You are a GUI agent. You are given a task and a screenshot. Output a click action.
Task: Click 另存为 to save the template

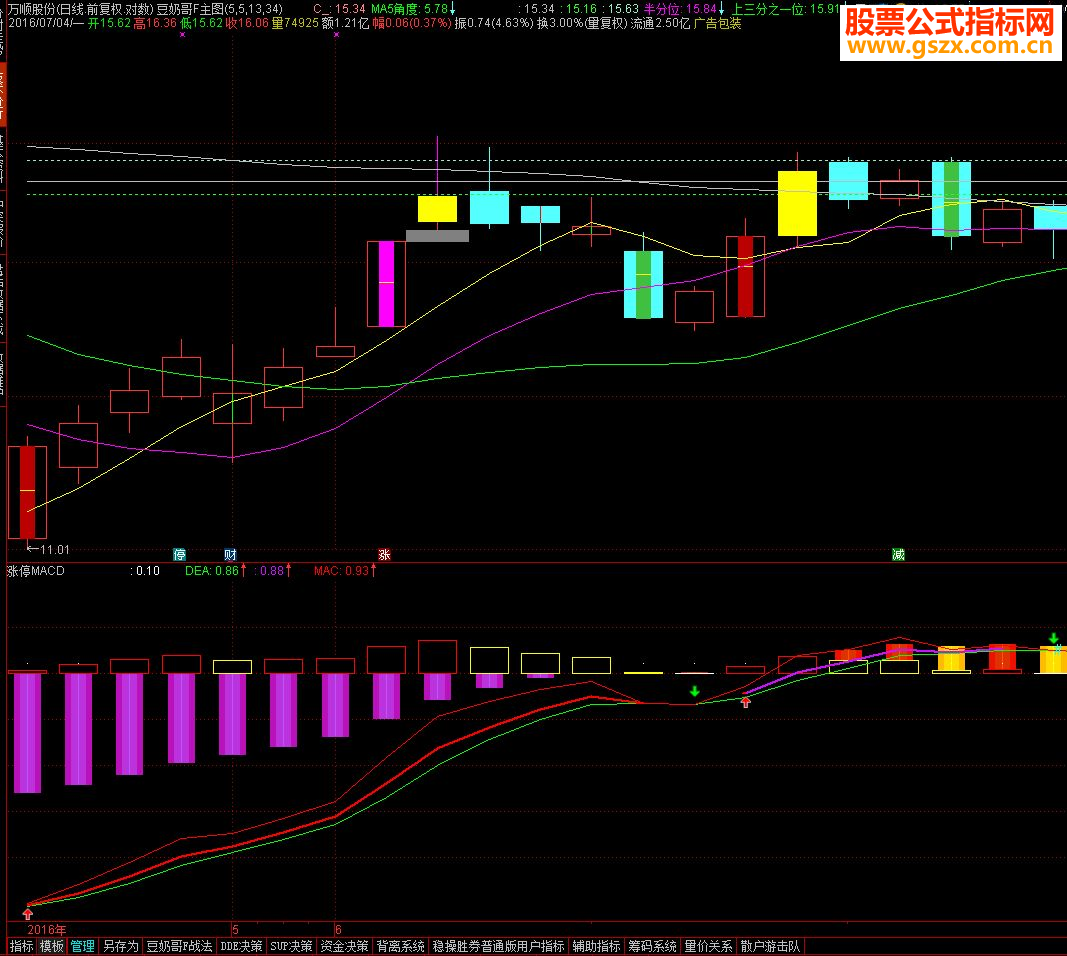(120, 946)
